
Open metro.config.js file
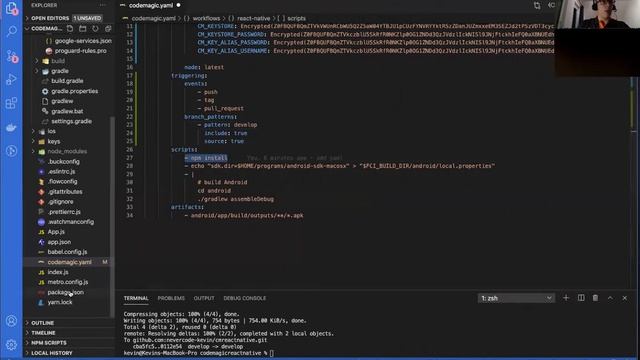pos(68,282)
